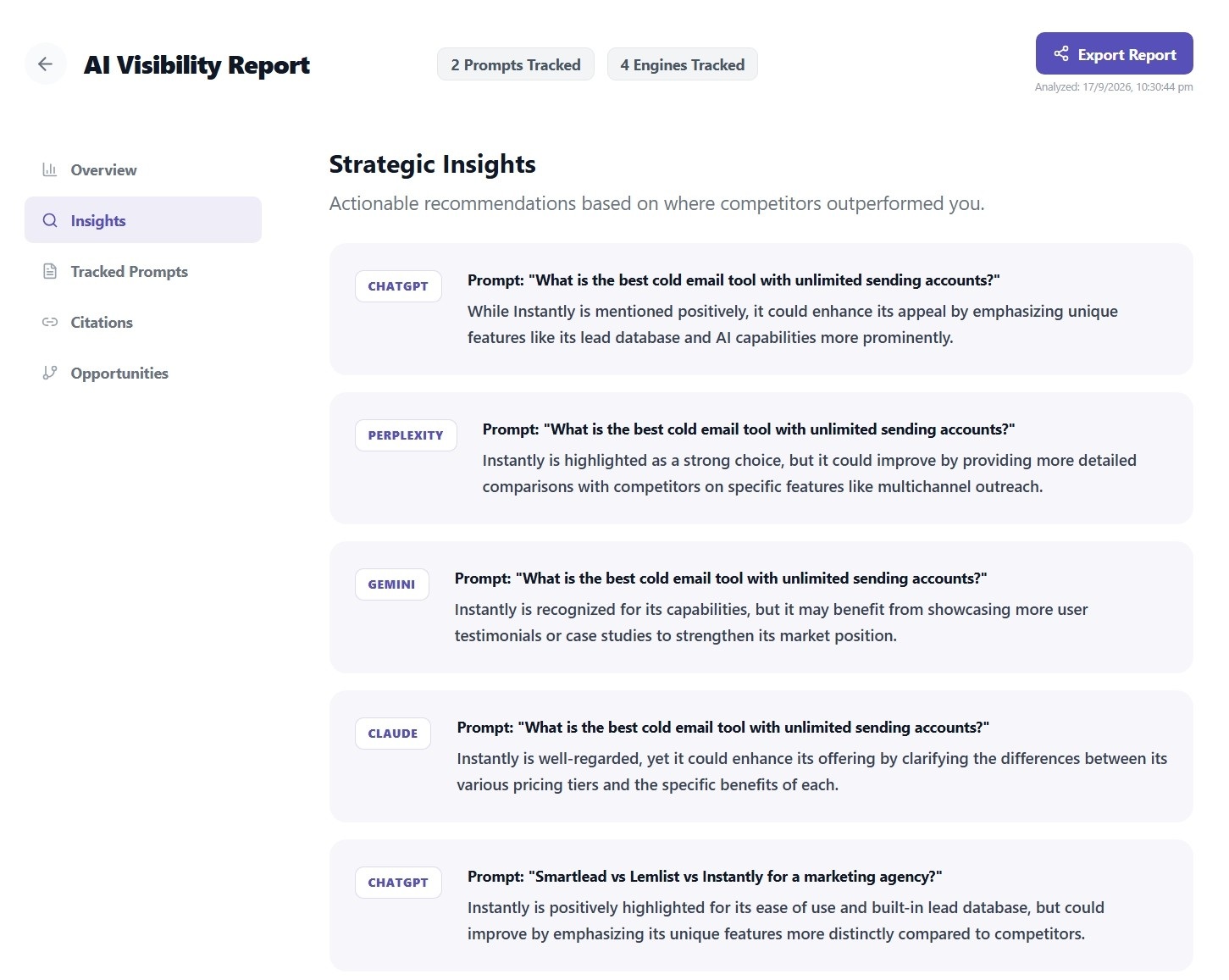Click the insight about 'various pricing tiers'

tap(812, 772)
